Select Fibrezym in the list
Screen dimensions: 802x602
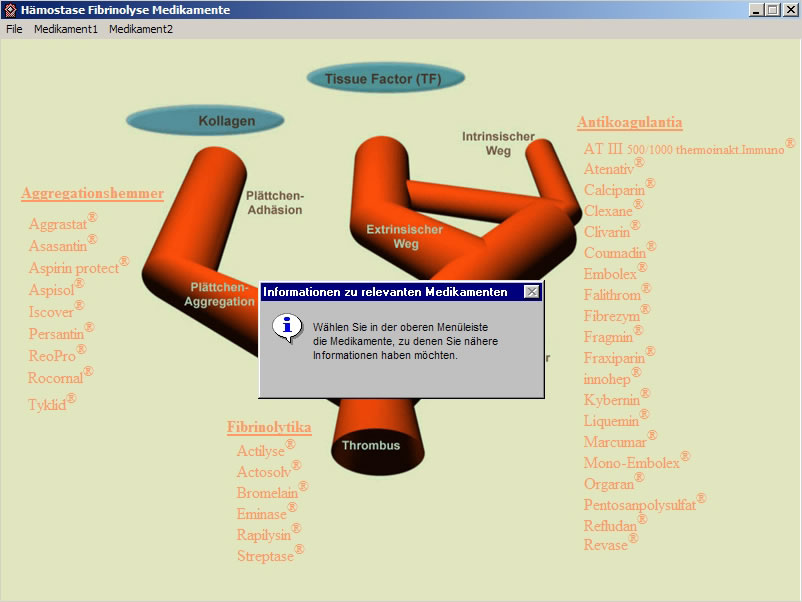(x=616, y=315)
